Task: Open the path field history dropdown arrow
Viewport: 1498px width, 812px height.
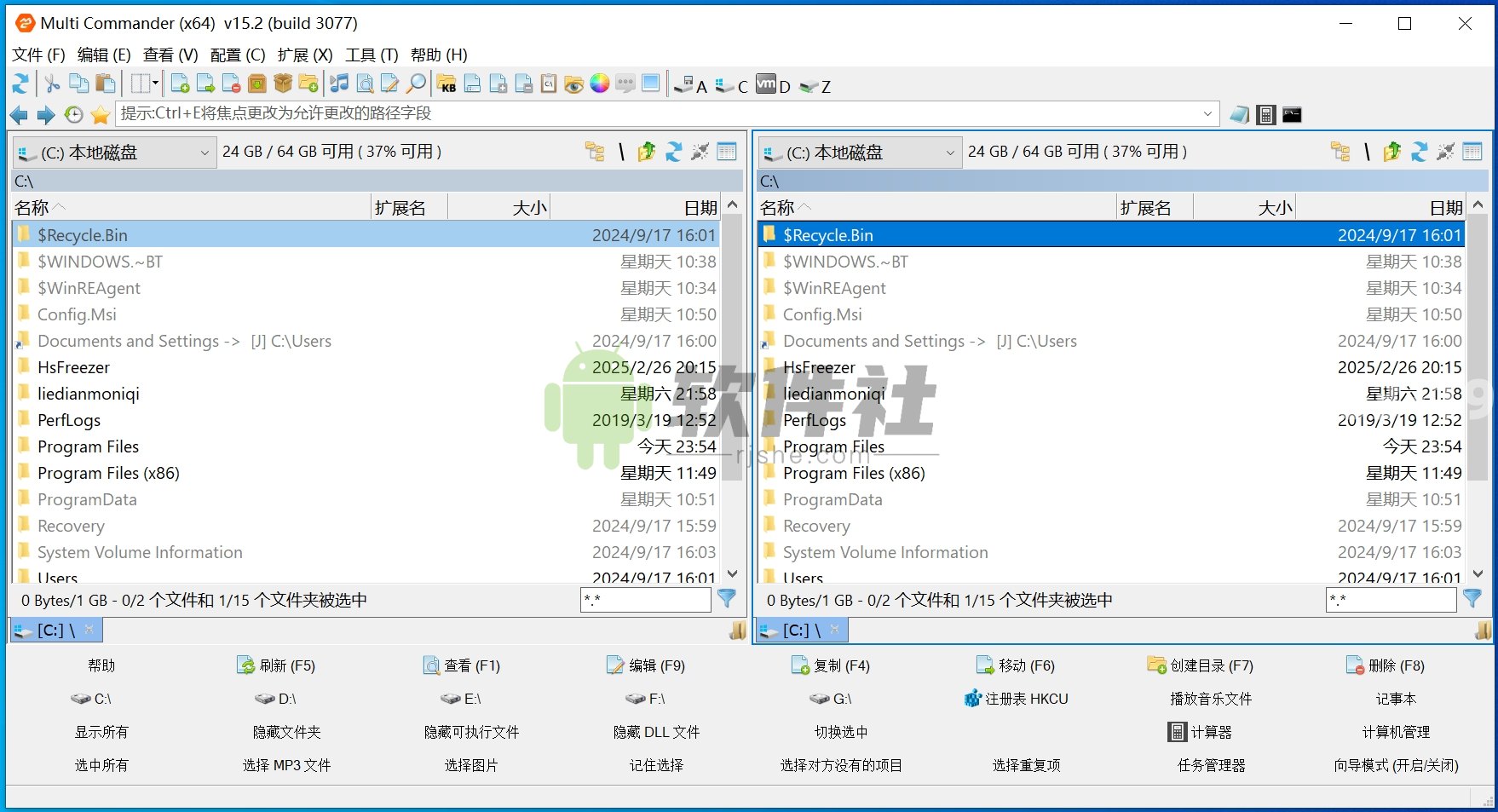Action: tap(1208, 113)
